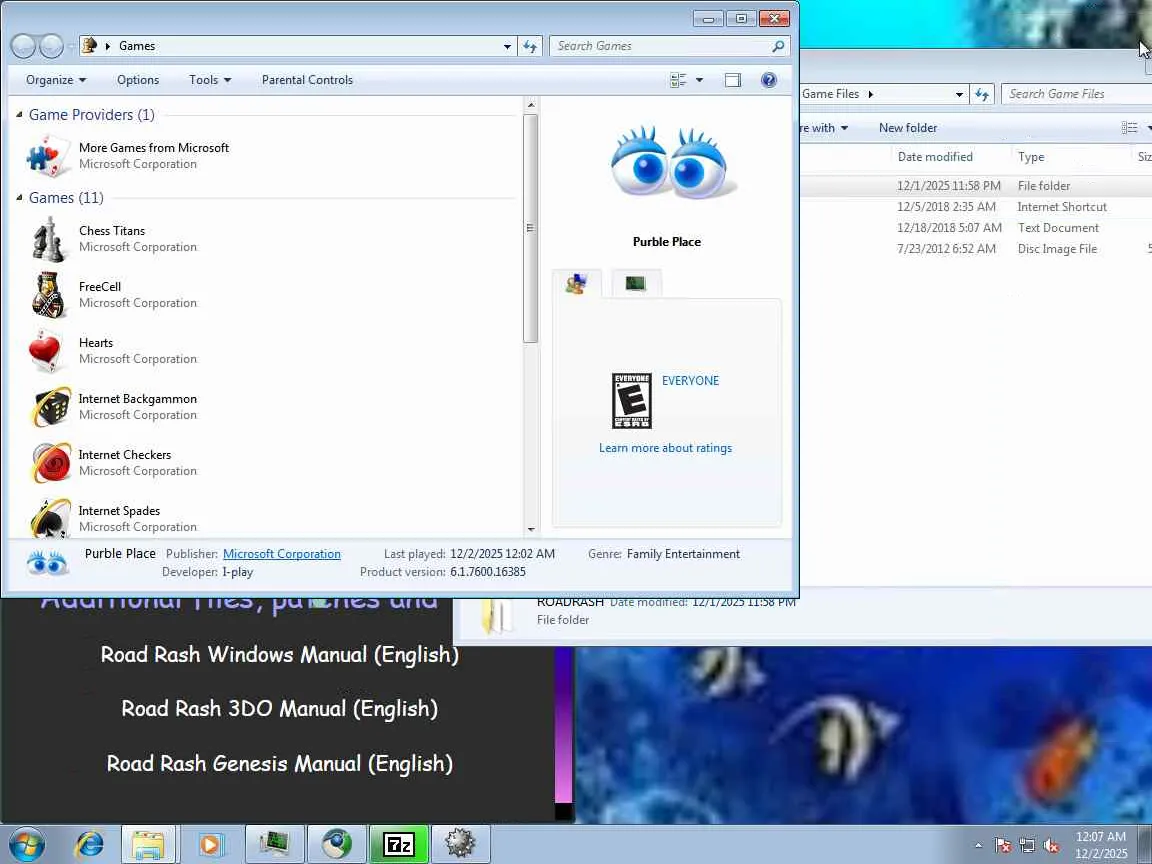Click the purple scrollbar in the web page

coord(563,724)
